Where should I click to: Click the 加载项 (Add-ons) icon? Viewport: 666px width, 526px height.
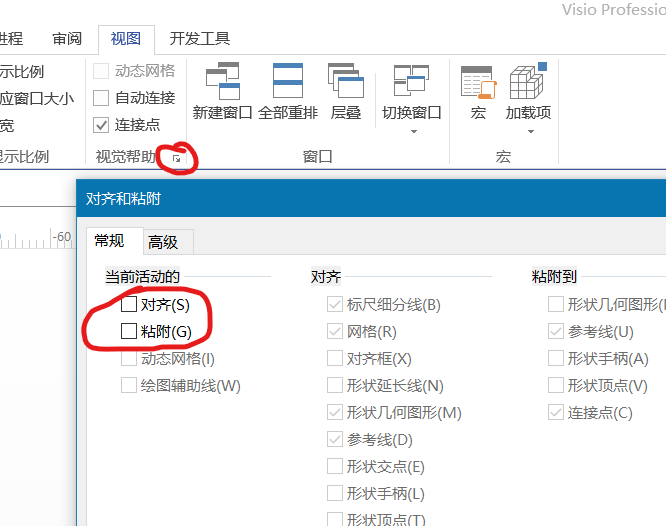click(x=528, y=81)
